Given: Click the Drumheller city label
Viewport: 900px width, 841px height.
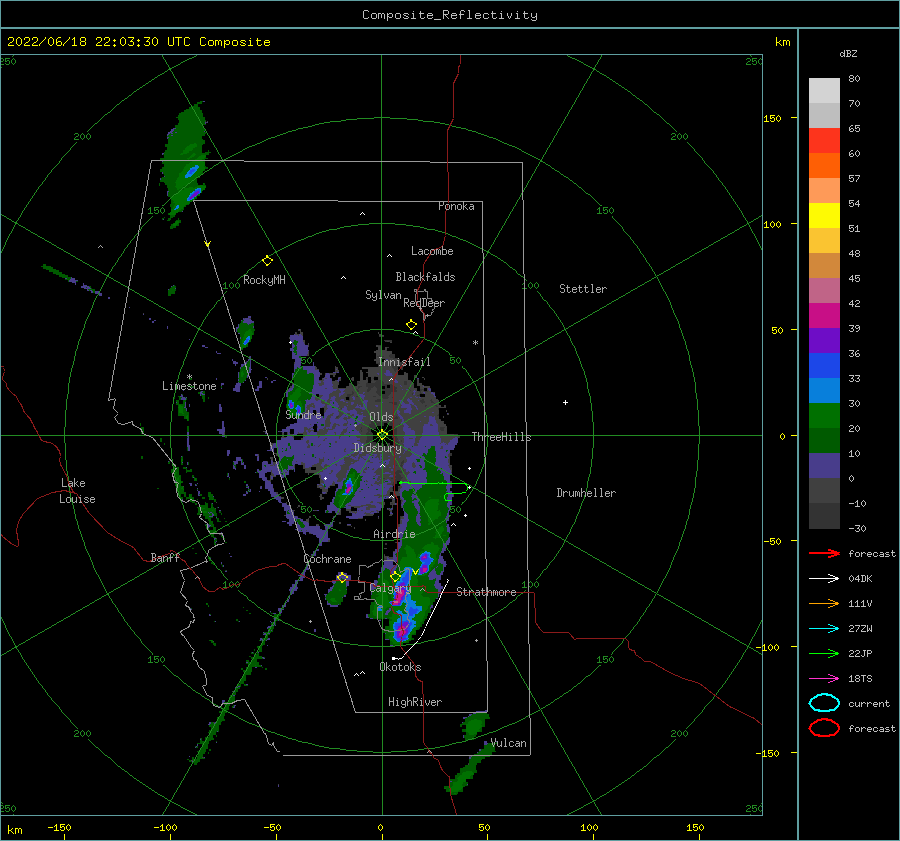Looking at the screenshot, I should pos(586,493).
